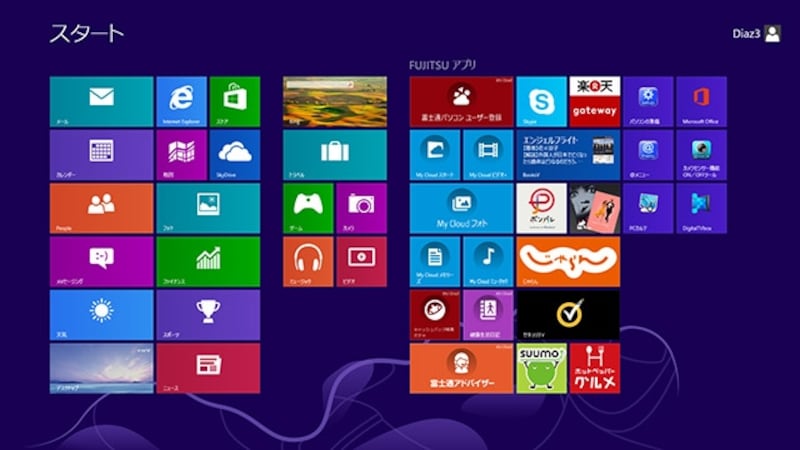Open the Desktop wallpaper tile
The image size is (800, 450).
click(x=101, y=368)
